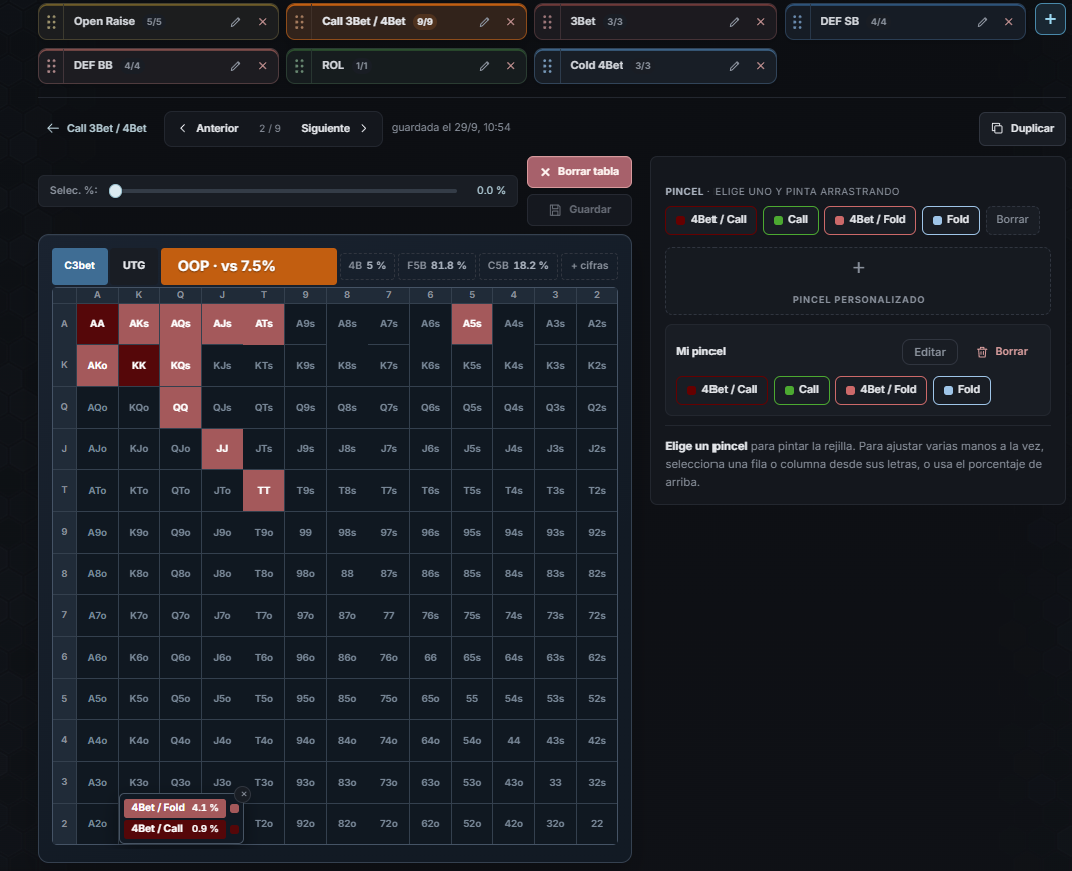Clear the table with Borrar tabla
This screenshot has height=871, width=1072.
coord(579,172)
